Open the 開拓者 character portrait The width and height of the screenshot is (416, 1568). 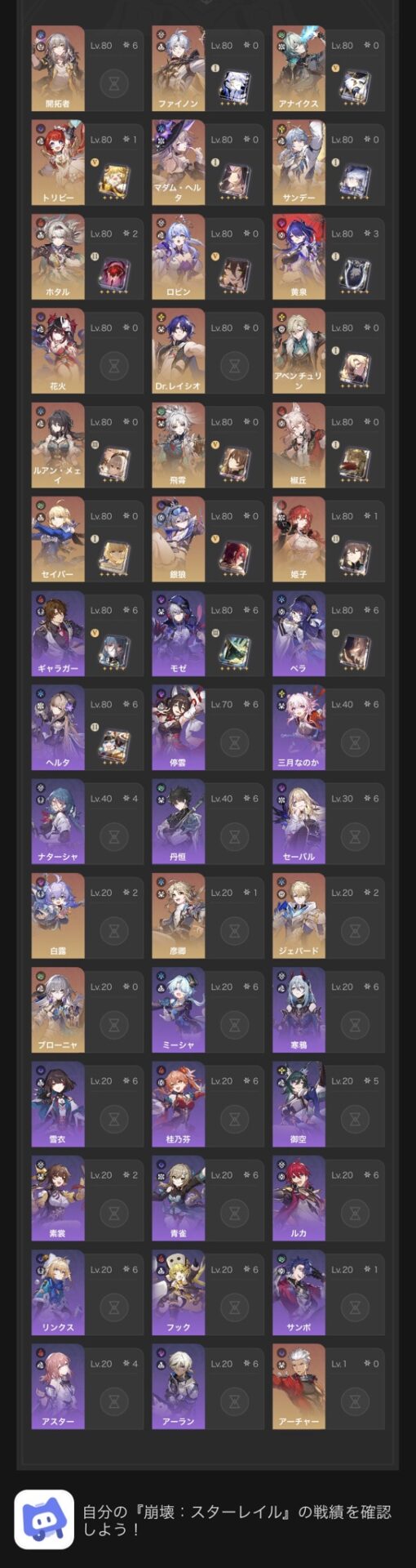point(58,69)
